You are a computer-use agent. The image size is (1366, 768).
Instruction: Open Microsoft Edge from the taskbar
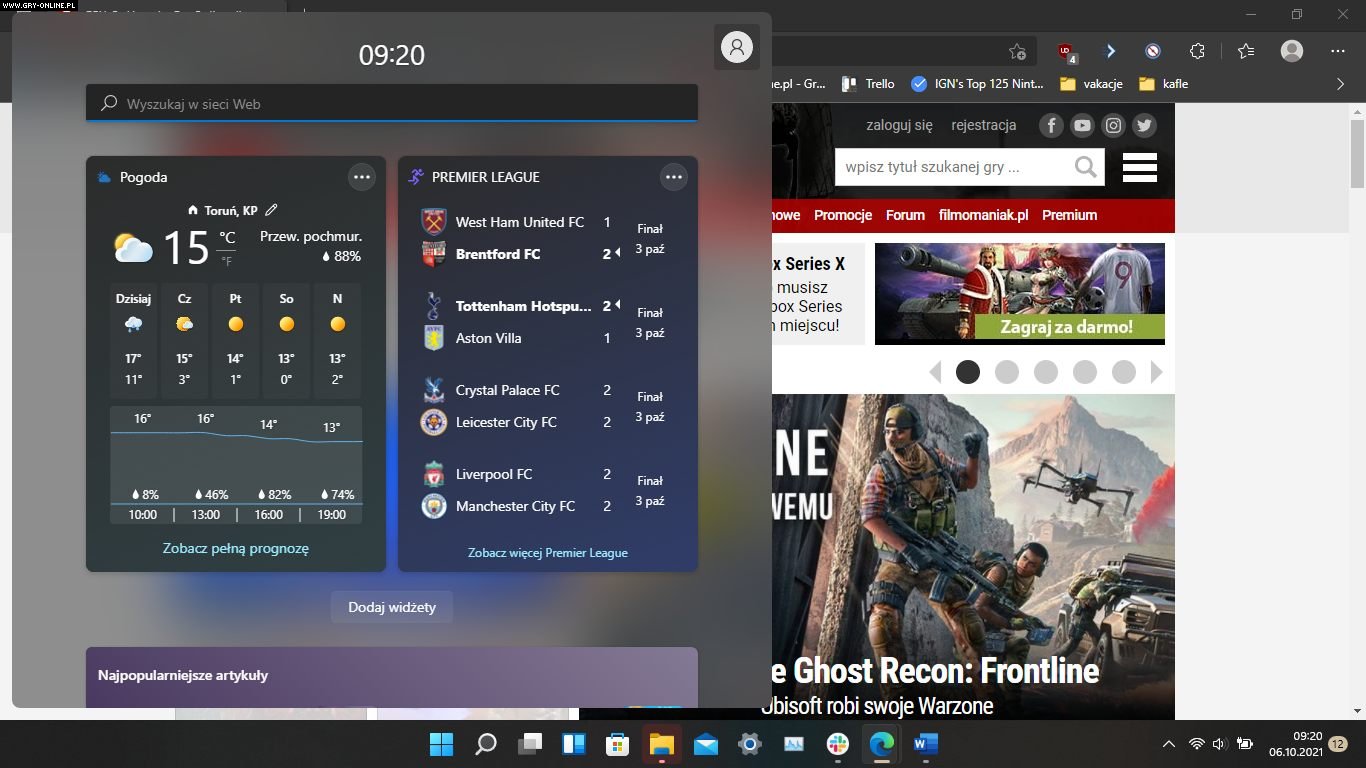[x=881, y=744]
